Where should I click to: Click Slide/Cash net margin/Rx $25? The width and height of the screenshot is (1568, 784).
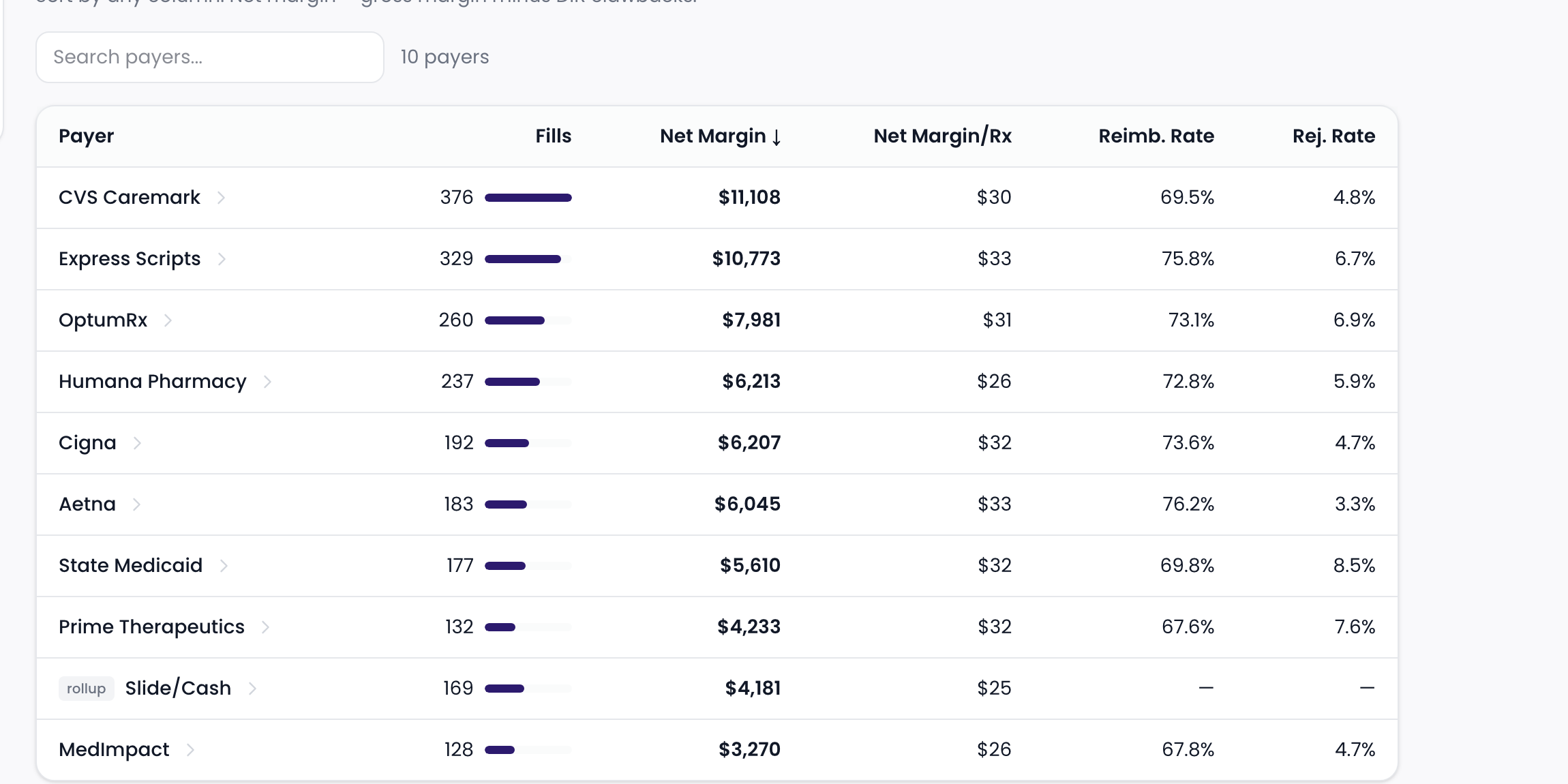click(995, 689)
